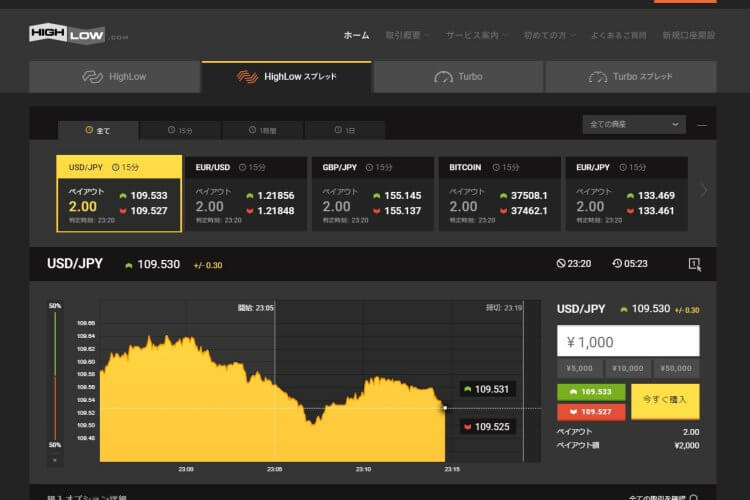
Task: Click the trader sentiment 50% gauge bar
Action: click(x=55, y=375)
